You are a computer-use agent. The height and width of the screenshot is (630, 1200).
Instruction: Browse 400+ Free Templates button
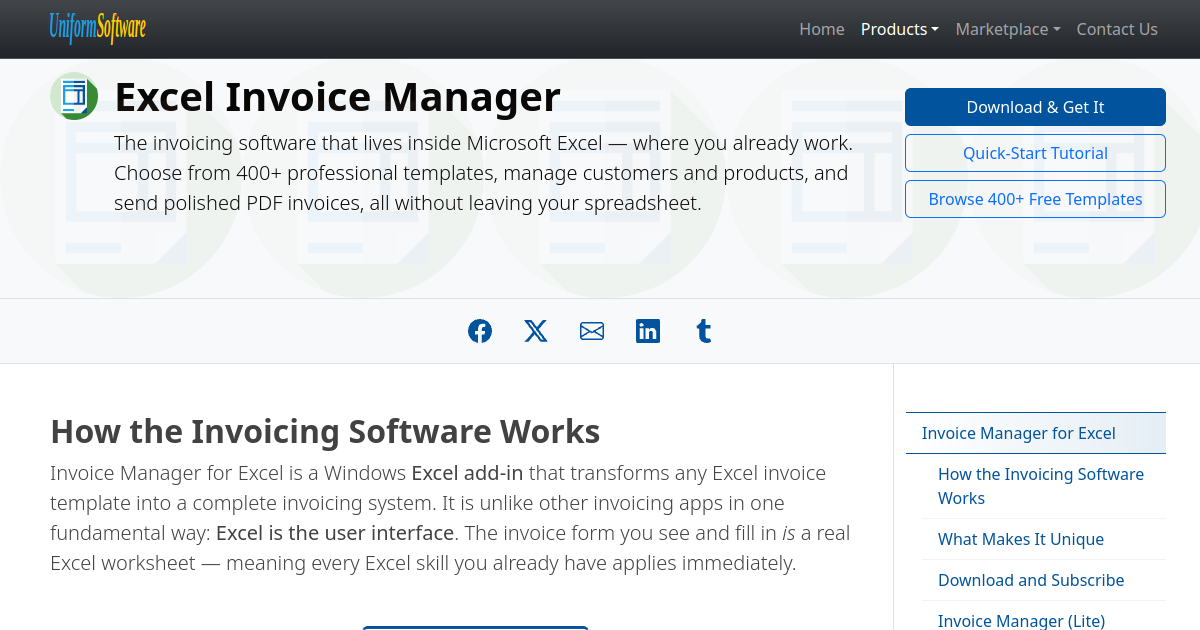(1035, 199)
